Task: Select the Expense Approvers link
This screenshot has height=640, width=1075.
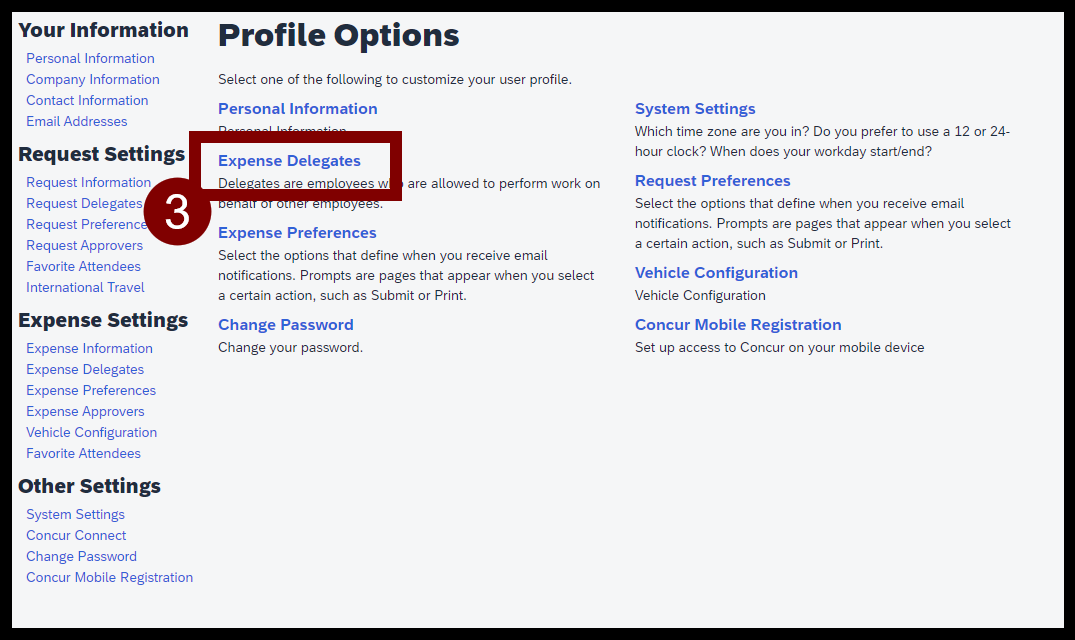Action: (85, 411)
